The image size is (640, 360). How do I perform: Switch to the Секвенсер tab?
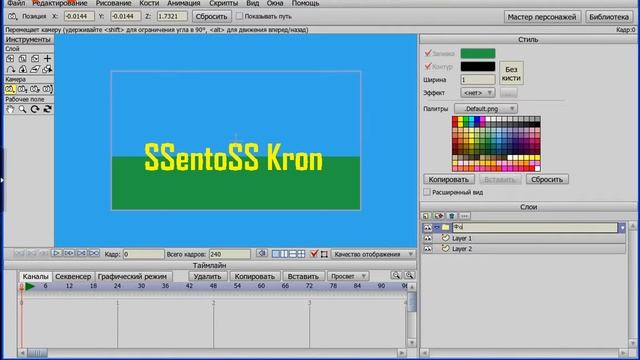coord(73,276)
